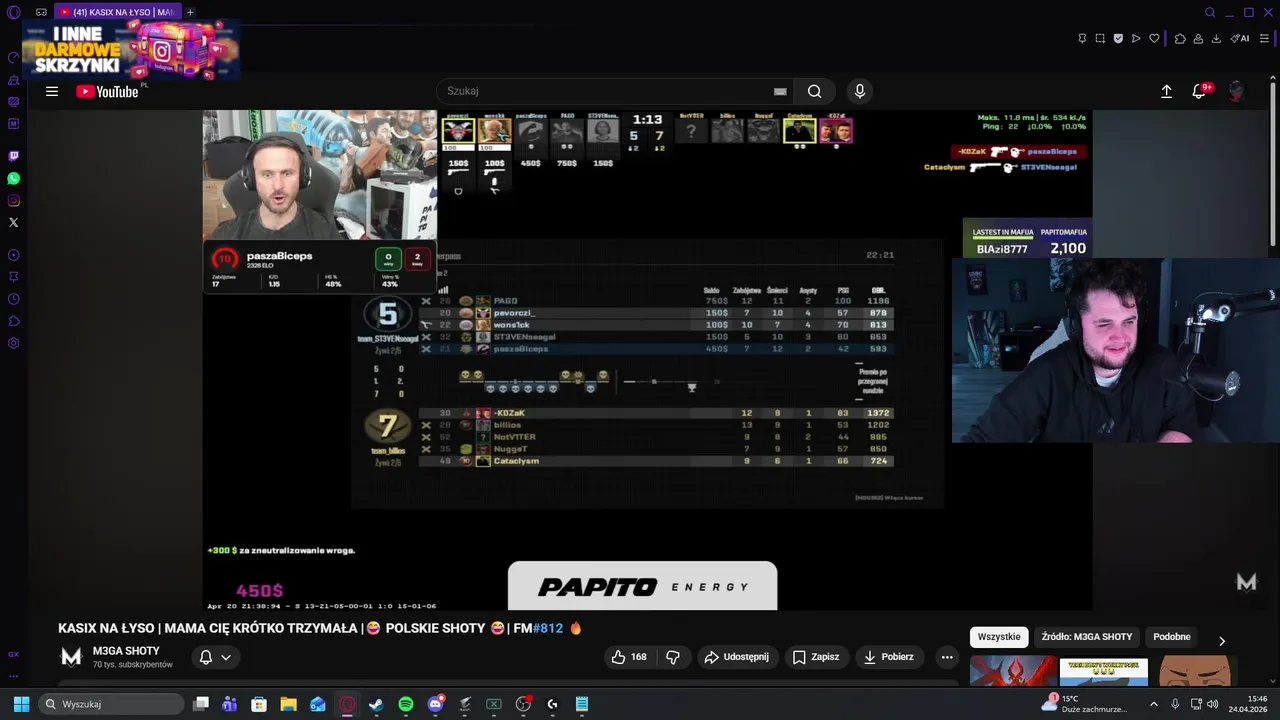Open the Opera GX main menu logo
The image size is (1280, 720).
click(x=14, y=12)
